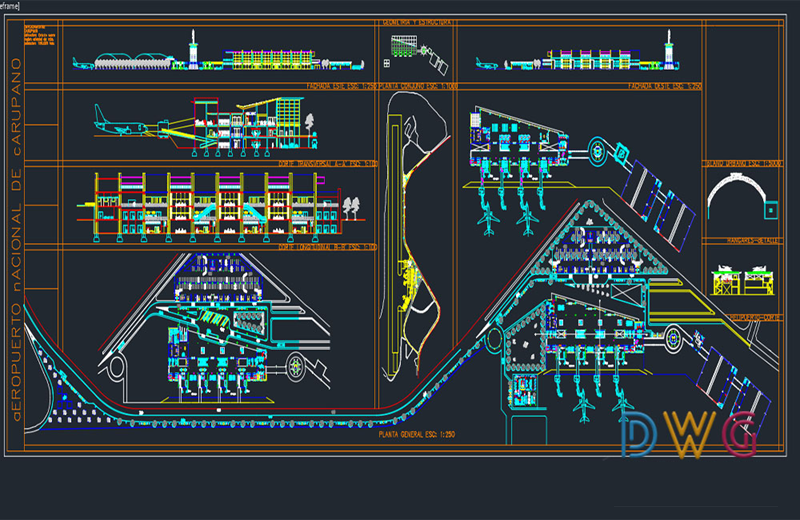The height and width of the screenshot is (520, 800).
Task: Pick the trees beside the longitudinal section
Action: (351, 208)
